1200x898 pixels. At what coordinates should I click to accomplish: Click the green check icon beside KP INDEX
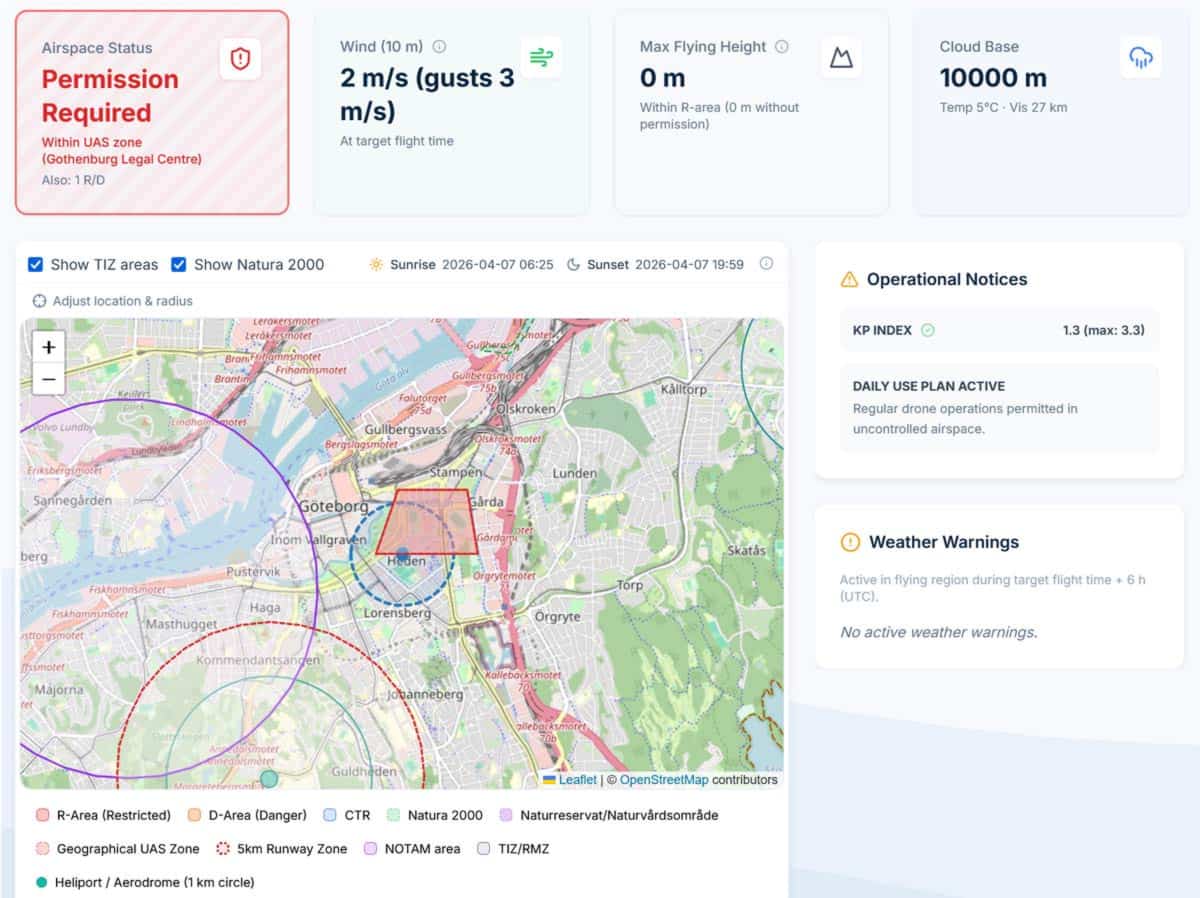(928, 330)
